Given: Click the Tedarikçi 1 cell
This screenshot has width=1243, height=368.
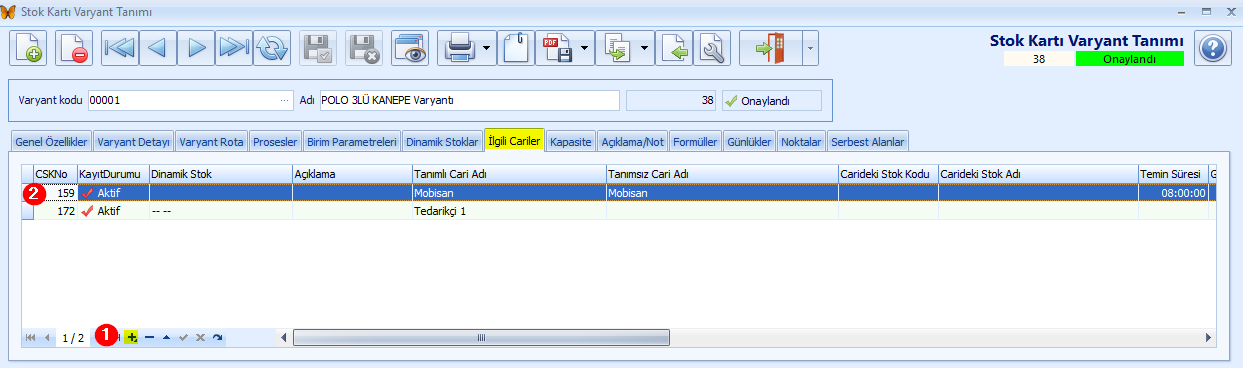Looking at the screenshot, I should point(508,211).
